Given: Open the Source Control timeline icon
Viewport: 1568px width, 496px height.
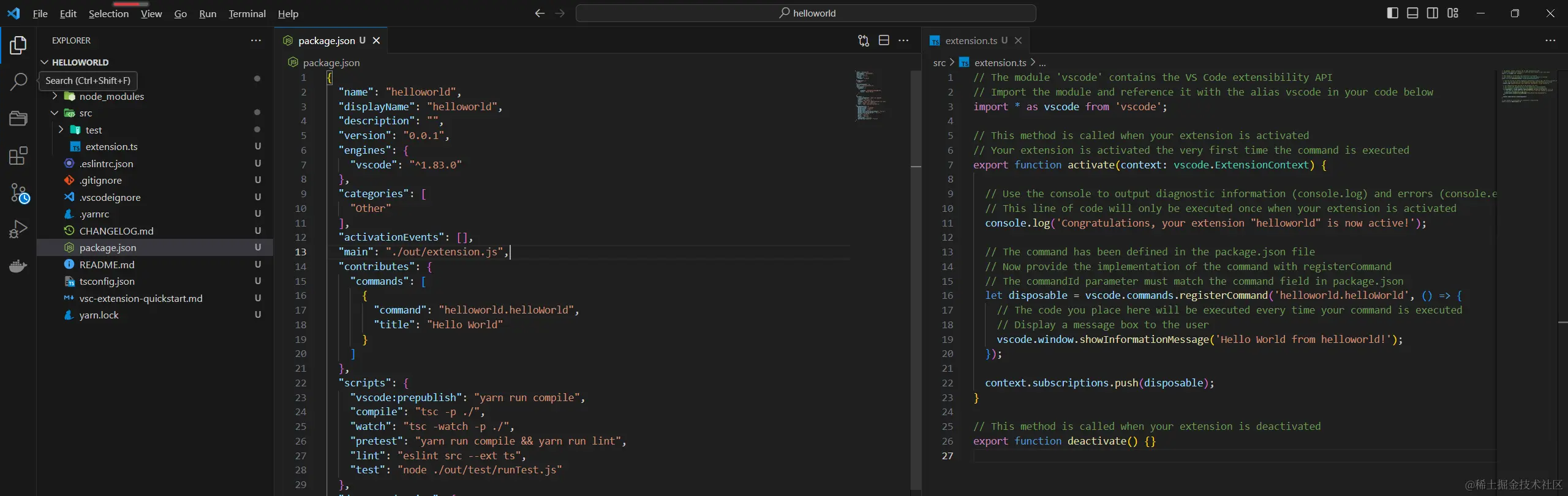Looking at the screenshot, I should [x=20, y=194].
